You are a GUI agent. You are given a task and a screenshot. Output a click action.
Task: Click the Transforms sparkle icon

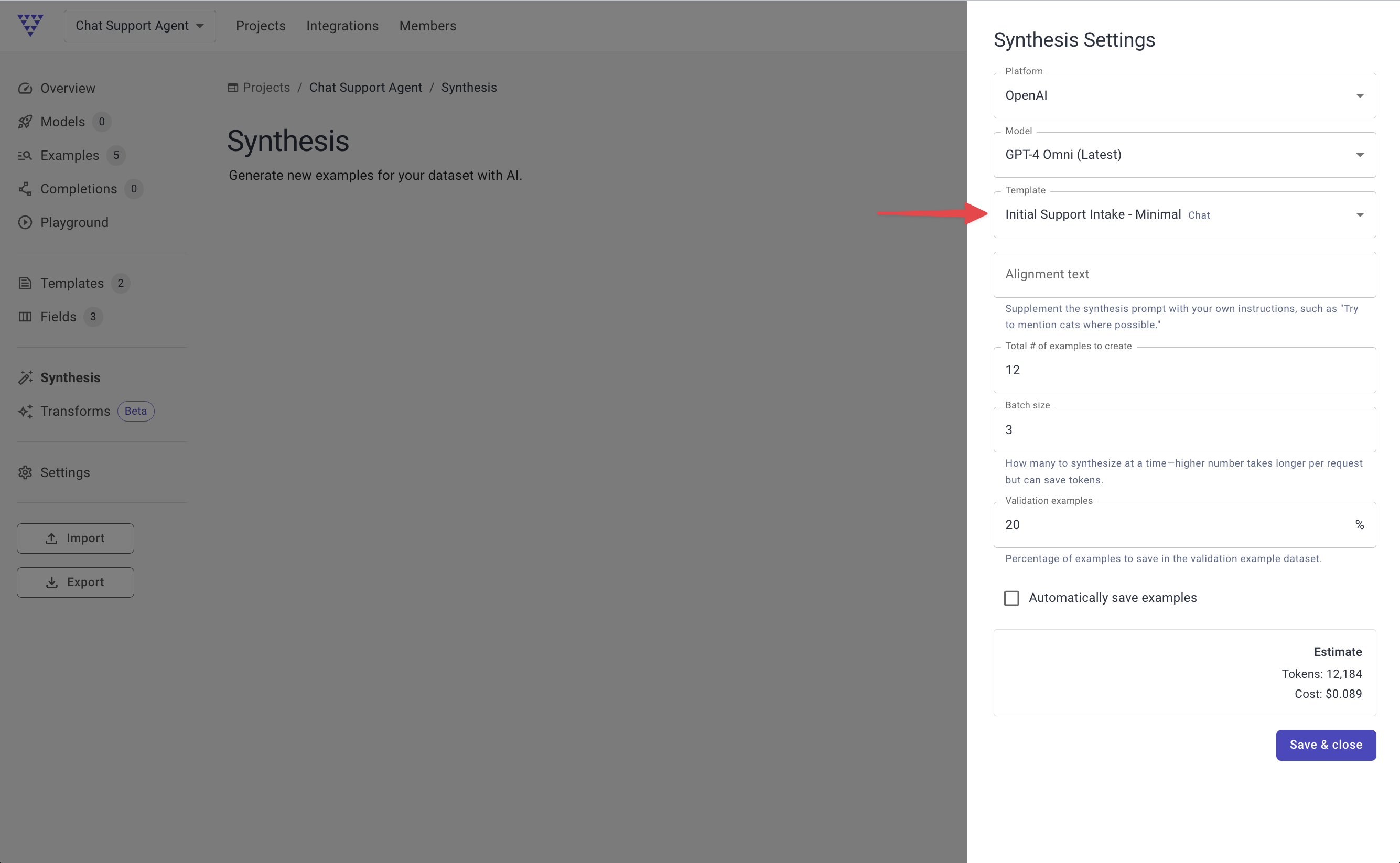[x=25, y=412]
